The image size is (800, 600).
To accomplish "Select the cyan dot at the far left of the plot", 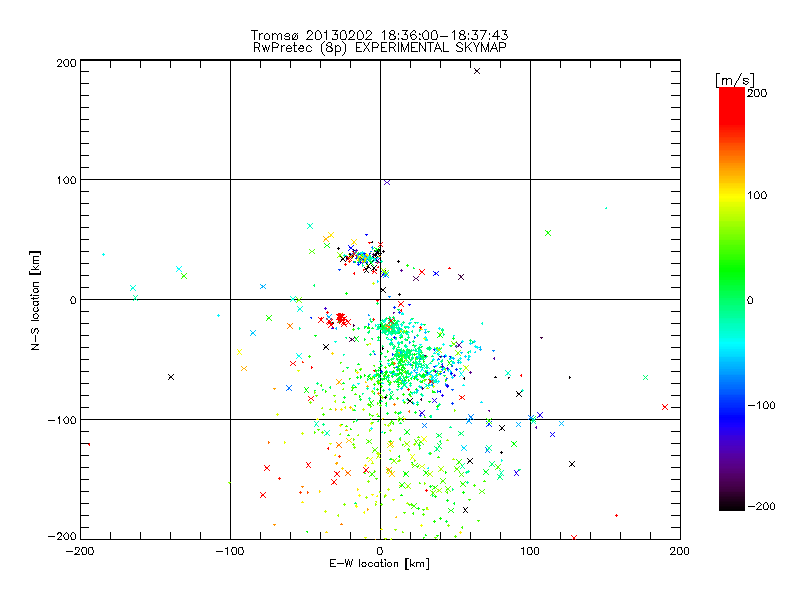I will click(x=104, y=254).
